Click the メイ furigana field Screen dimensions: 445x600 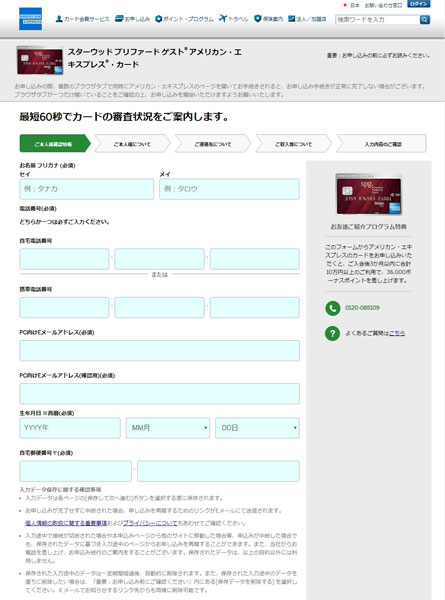pyautogui.click(x=229, y=189)
